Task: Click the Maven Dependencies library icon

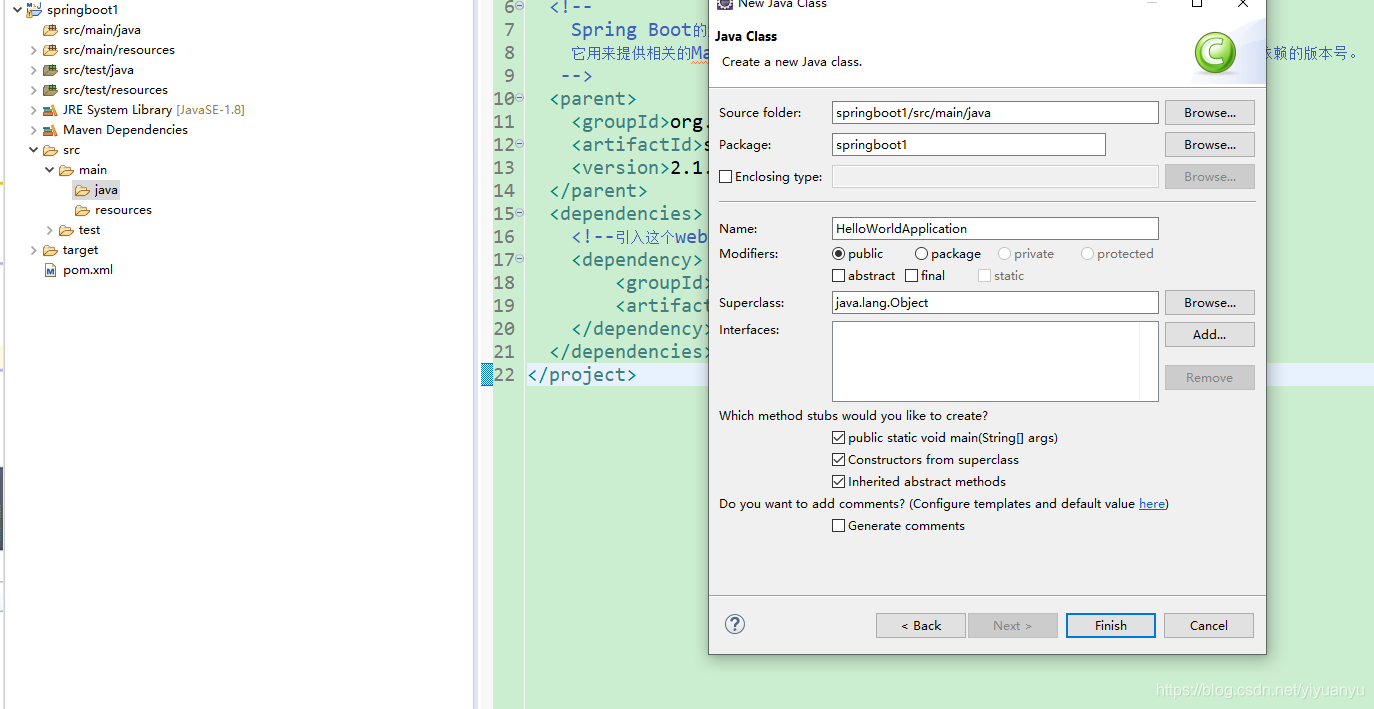Action: tap(50, 130)
